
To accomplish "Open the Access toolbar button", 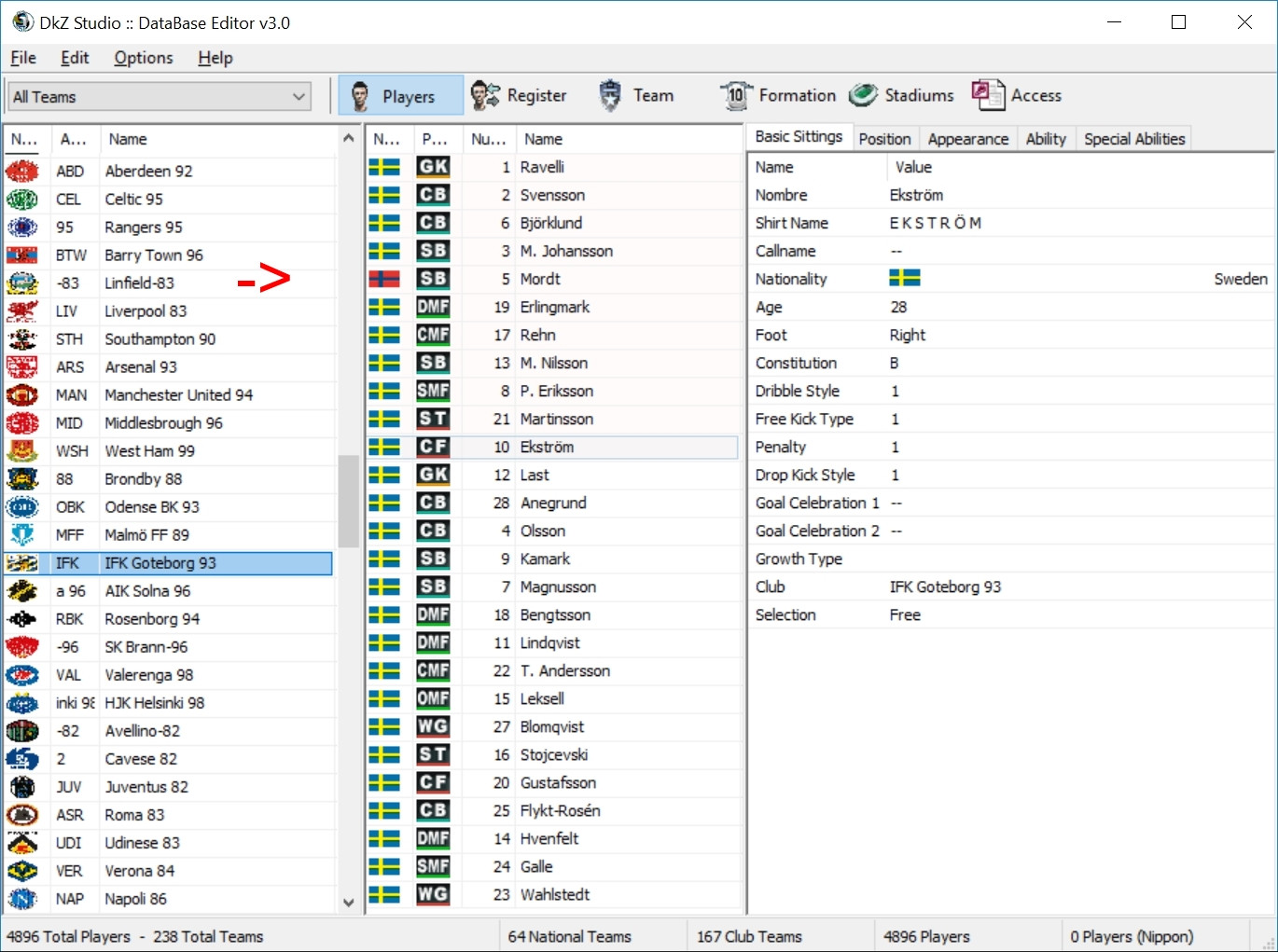I will click(x=1016, y=95).
